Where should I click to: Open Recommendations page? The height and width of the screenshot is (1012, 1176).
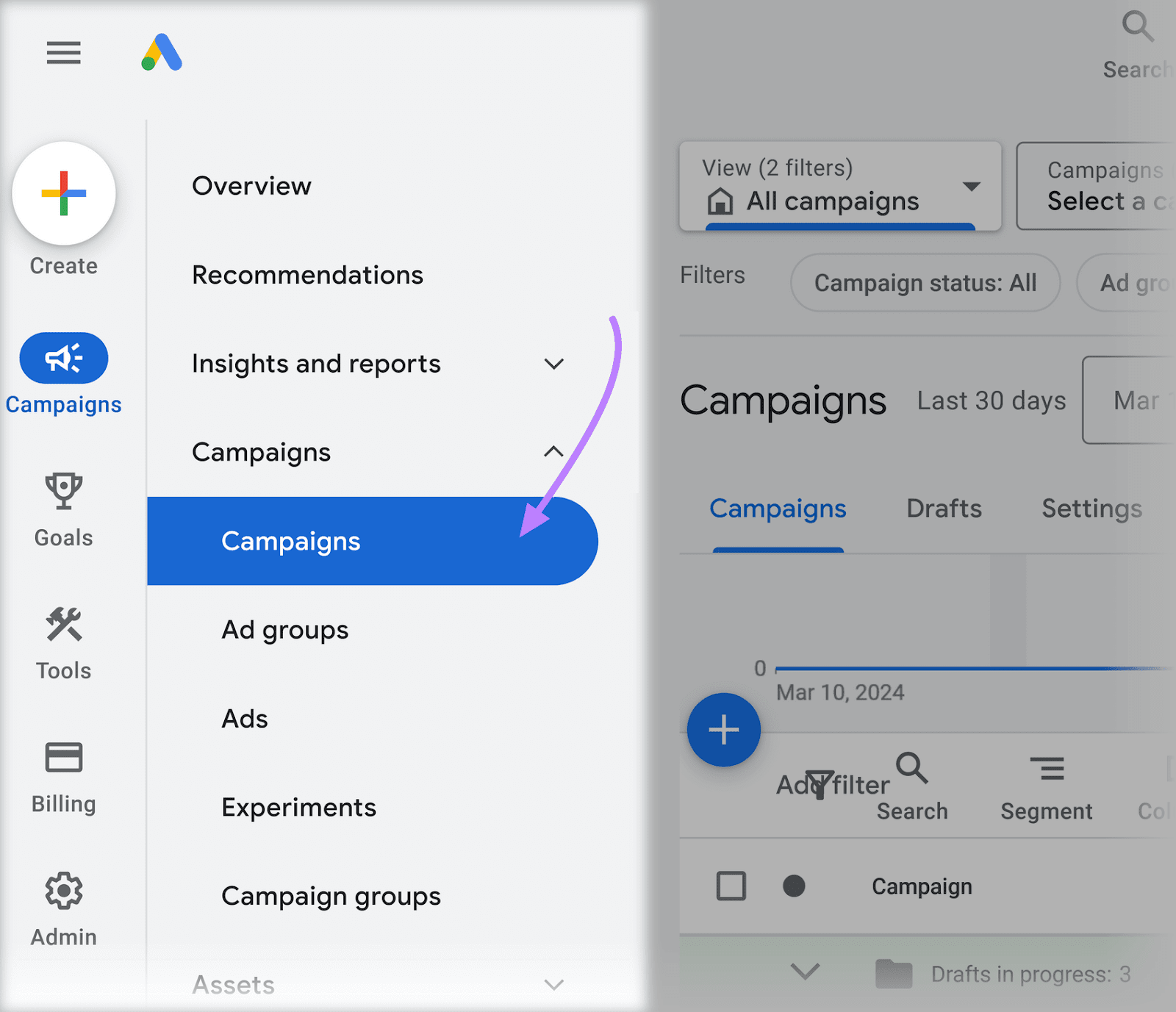[x=307, y=275]
